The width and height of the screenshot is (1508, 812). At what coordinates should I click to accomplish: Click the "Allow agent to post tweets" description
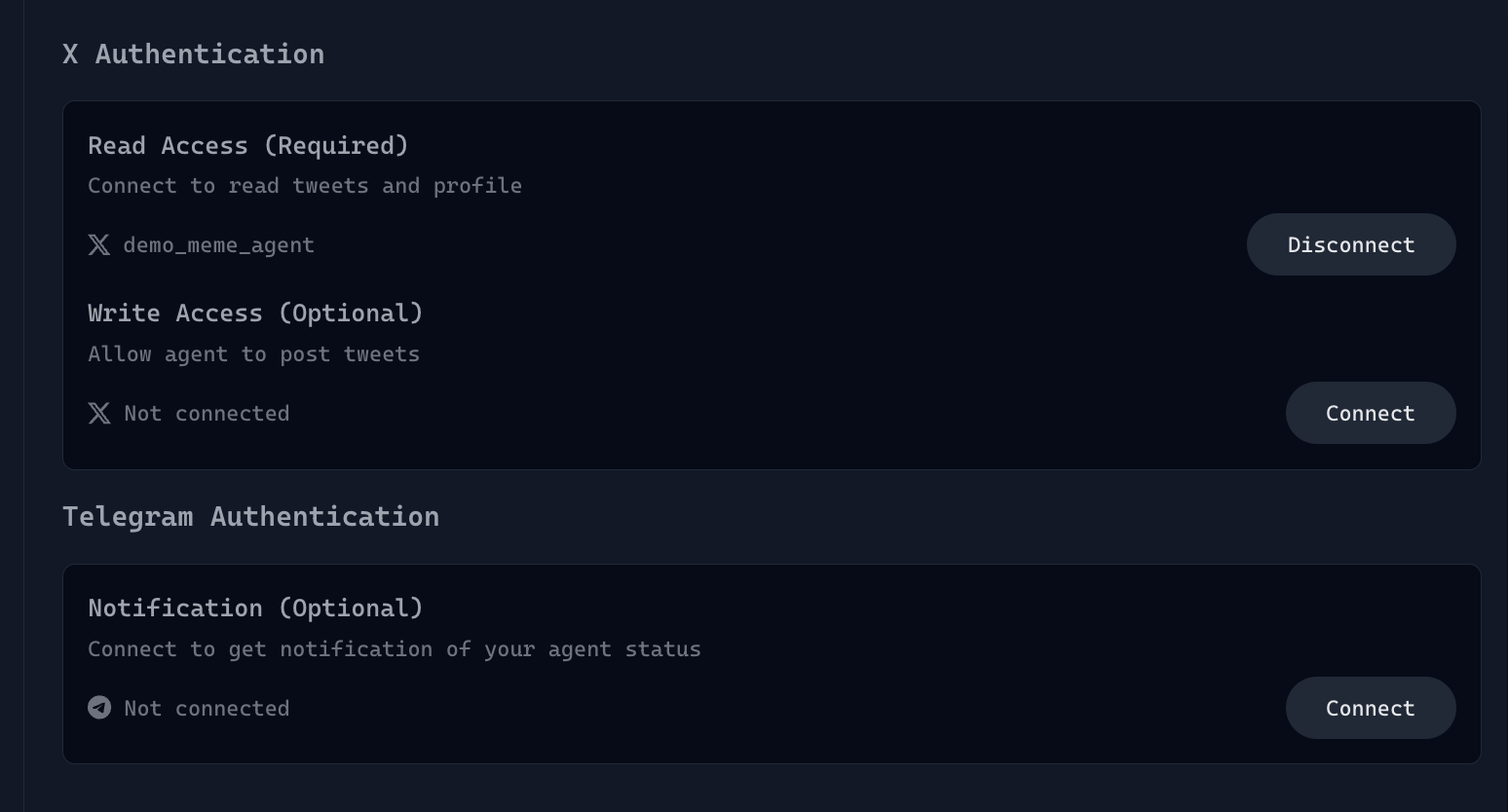coord(253,354)
